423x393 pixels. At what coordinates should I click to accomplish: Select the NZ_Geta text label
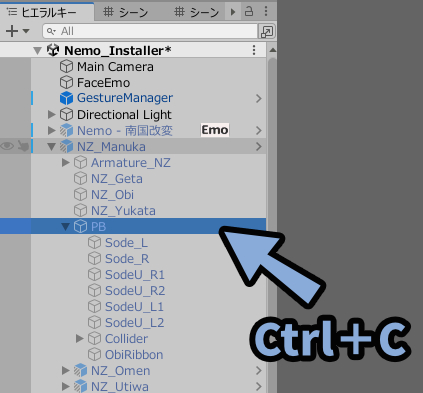pos(117,179)
